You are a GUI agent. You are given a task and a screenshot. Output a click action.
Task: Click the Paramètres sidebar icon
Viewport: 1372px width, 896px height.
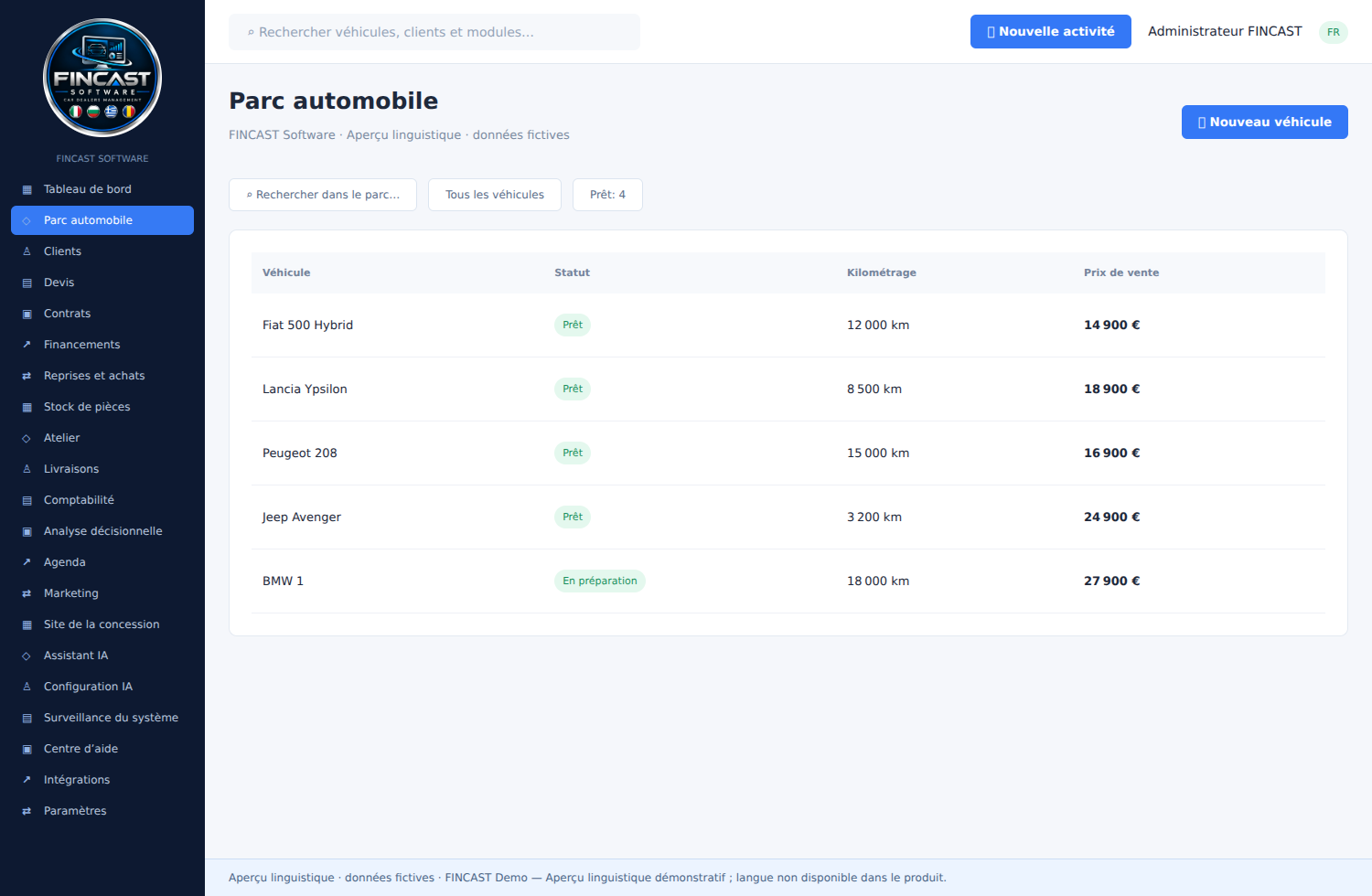[x=27, y=811]
